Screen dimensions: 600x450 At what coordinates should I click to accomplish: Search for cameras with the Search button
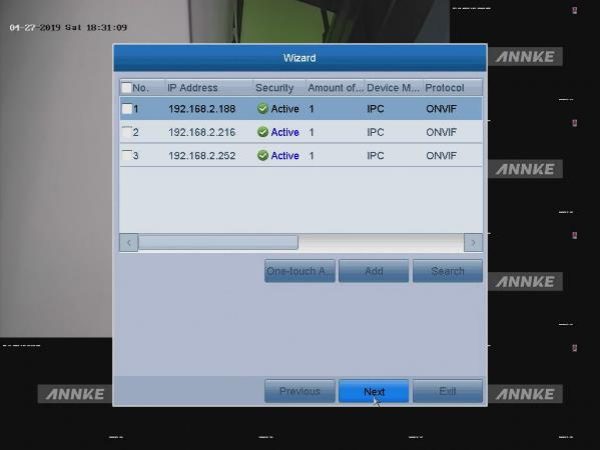447,271
